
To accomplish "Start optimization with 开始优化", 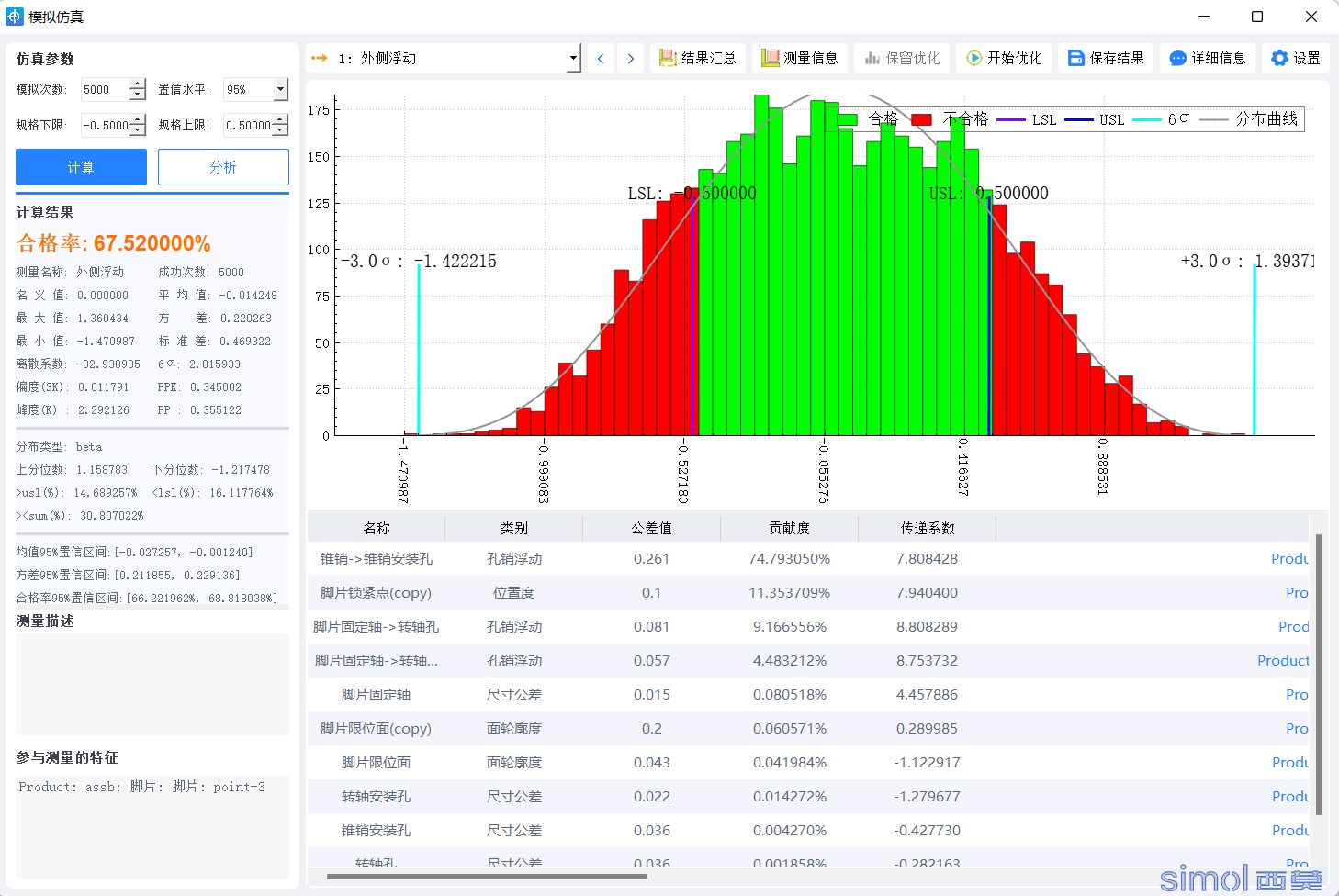I will 1003,58.
